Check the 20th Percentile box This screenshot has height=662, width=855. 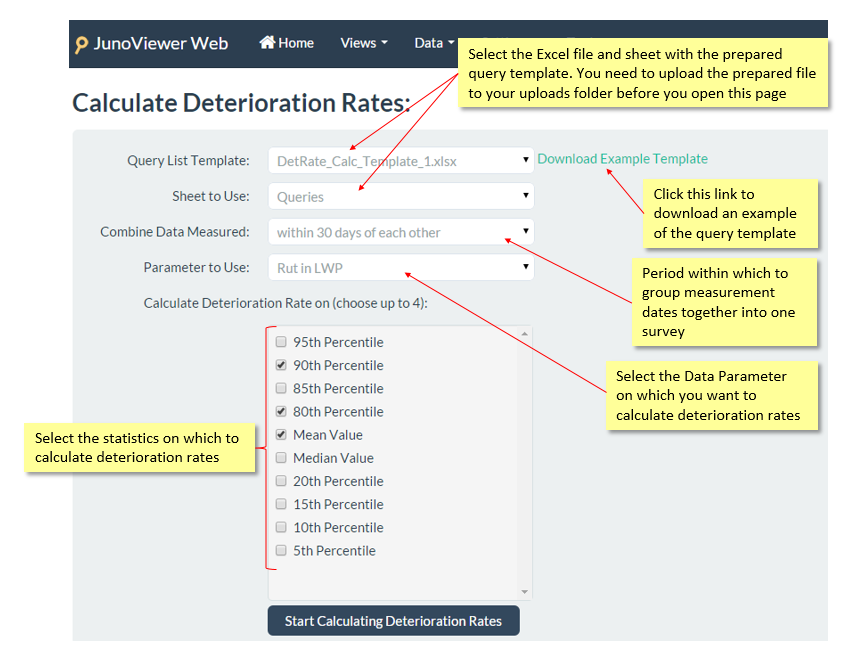pos(281,481)
